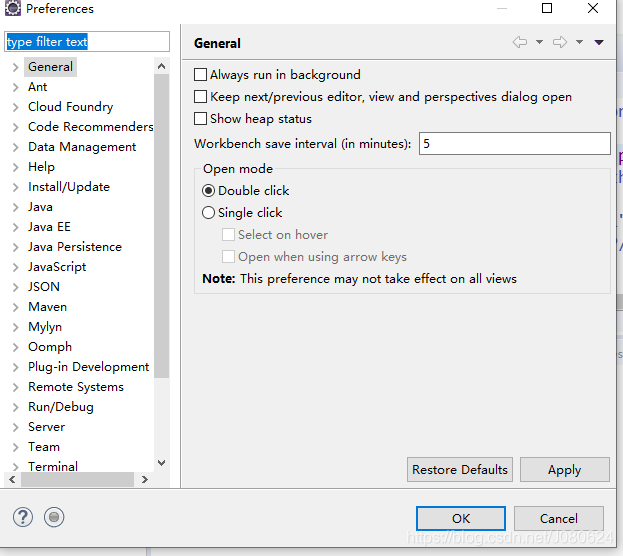Select Terminal category
The width and height of the screenshot is (623, 556).
(x=52, y=466)
